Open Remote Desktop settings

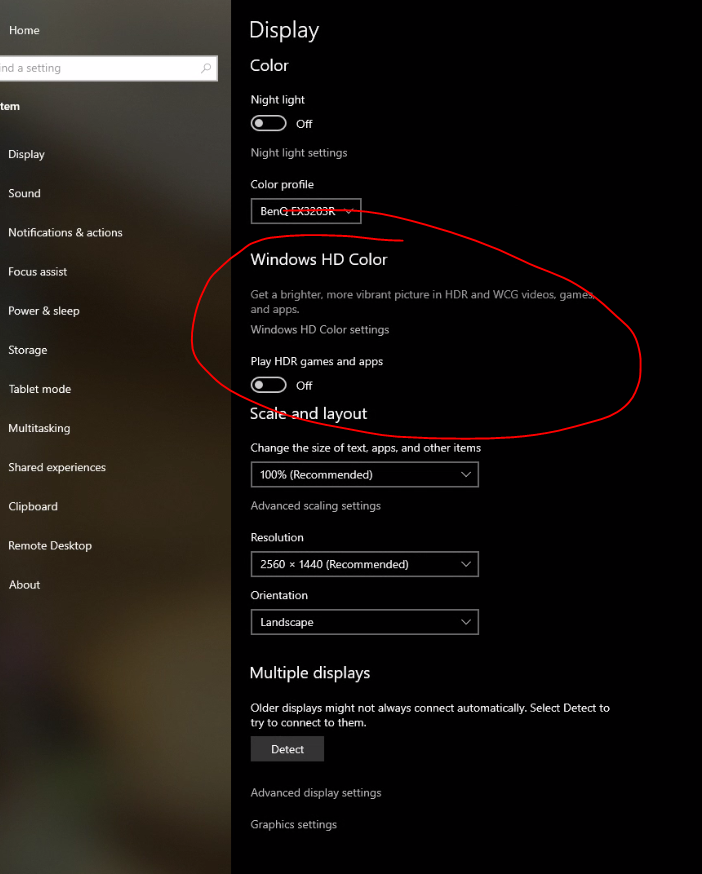pyautogui.click(x=50, y=546)
